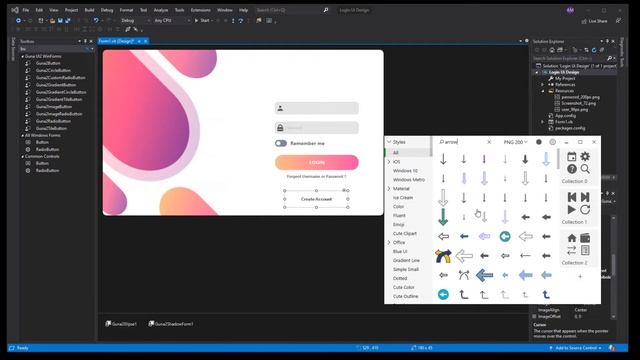Click the swap arrows icon in Collection 2

tap(571, 250)
